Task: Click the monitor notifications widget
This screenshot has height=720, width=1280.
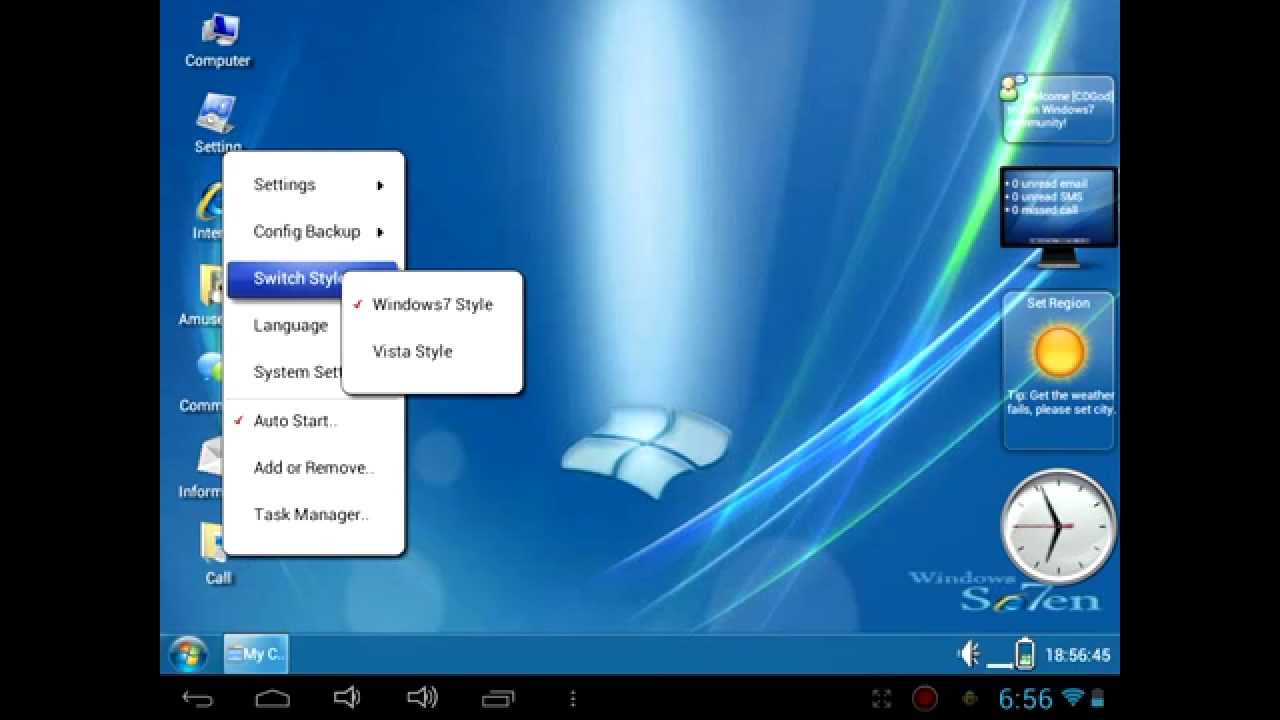Action: (x=1059, y=217)
